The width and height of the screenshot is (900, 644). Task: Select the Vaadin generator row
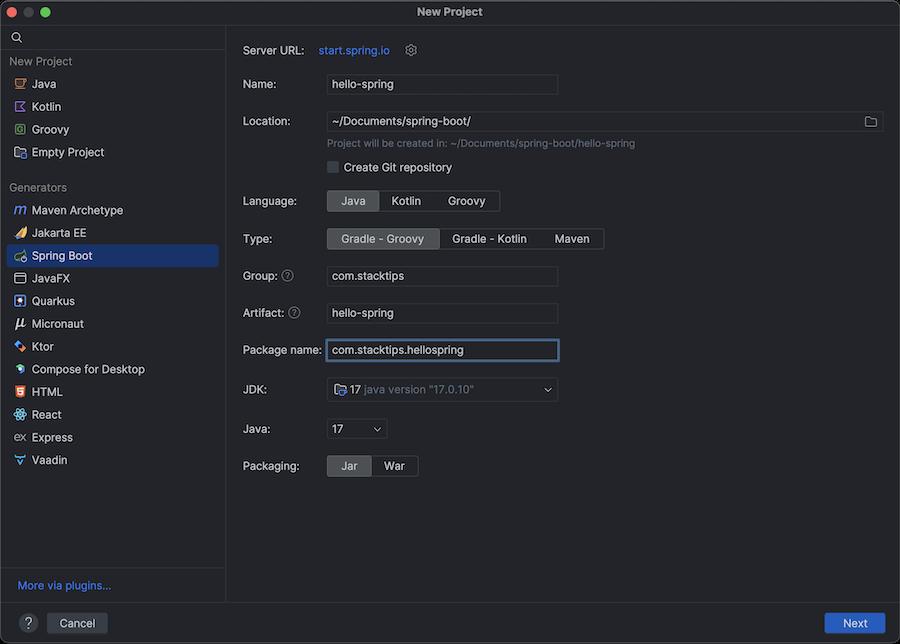click(112, 460)
